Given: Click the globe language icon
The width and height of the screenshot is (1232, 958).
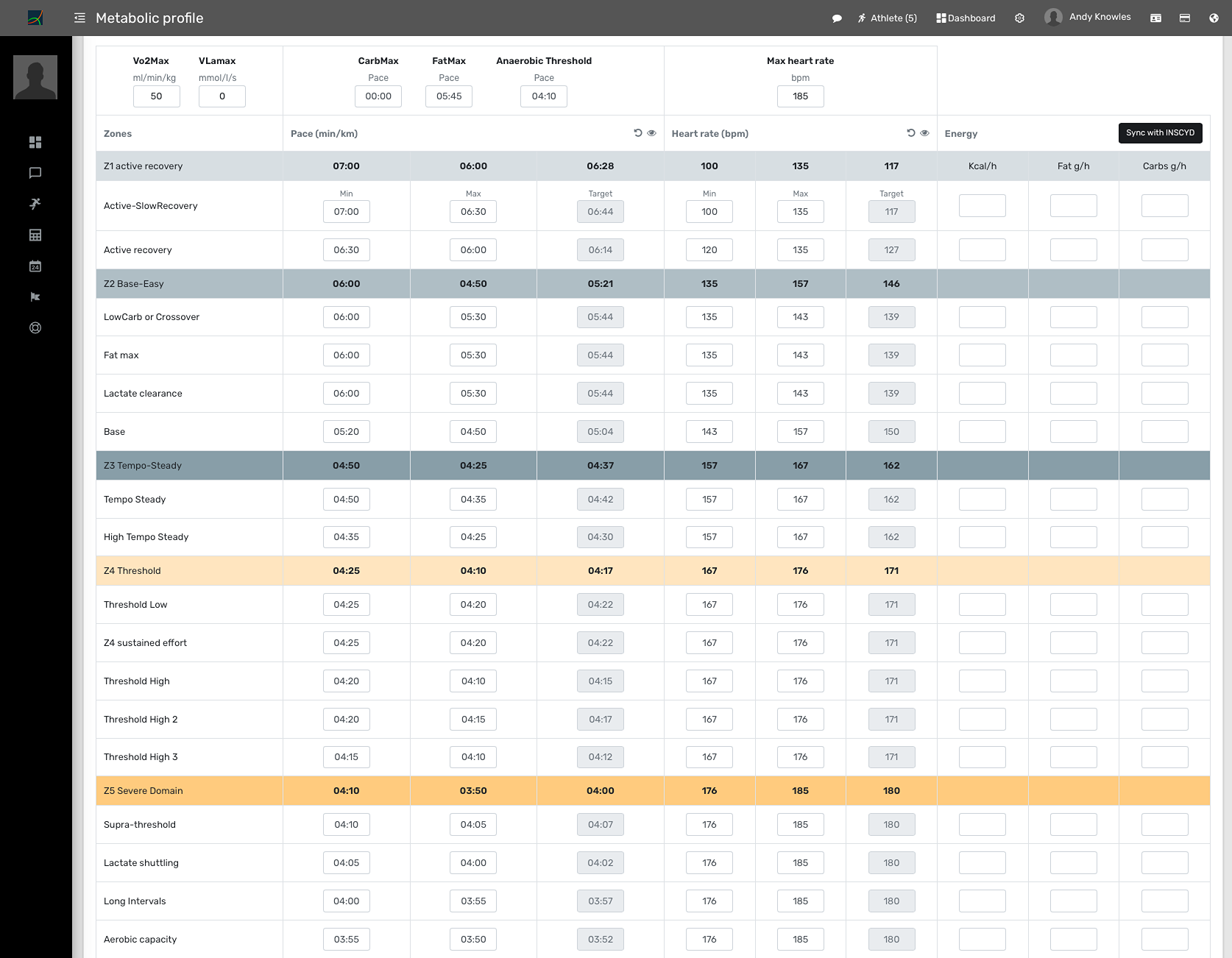Looking at the screenshot, I should pyautogui.click(x=1214, y=18).
